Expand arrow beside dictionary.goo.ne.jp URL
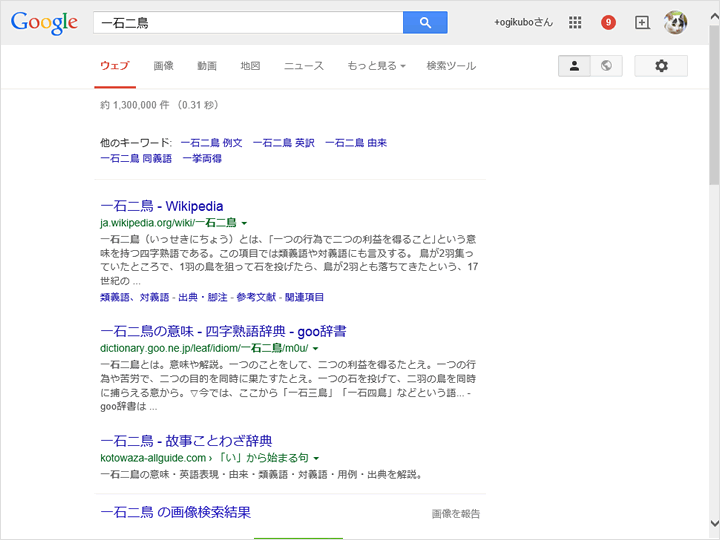This screenshot has width=720, height=540. coord(315,349)
